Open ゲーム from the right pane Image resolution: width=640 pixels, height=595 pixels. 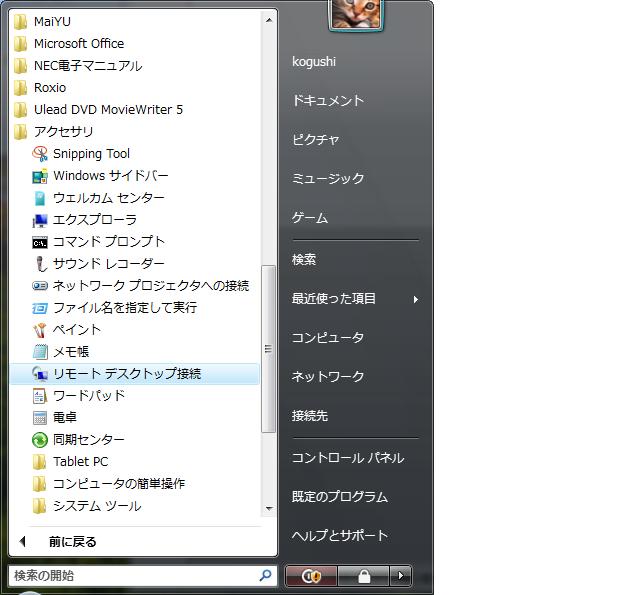pyautogui.click(x=310, y=218)
